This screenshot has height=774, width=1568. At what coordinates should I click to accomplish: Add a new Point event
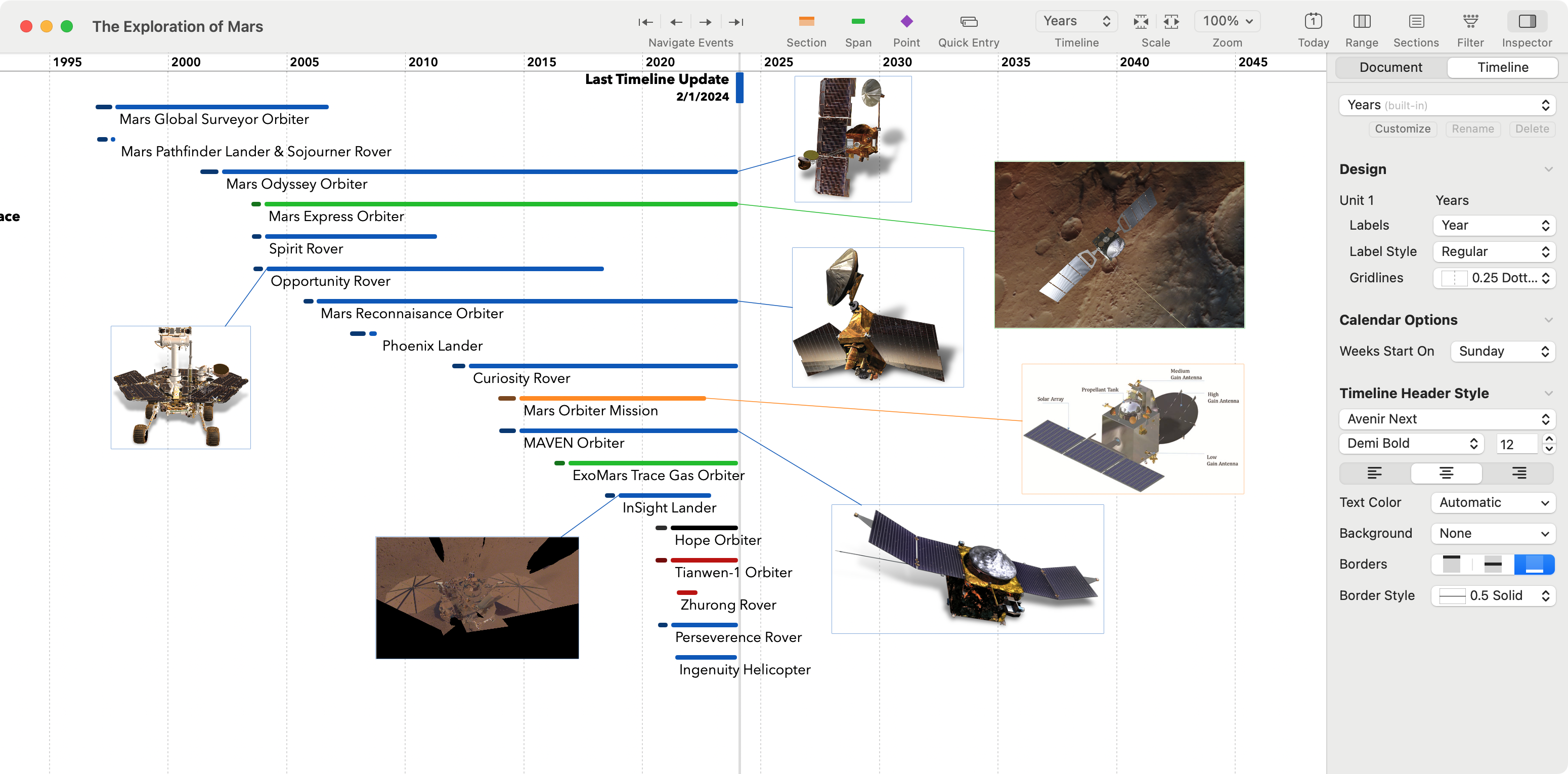coord(906,22)
